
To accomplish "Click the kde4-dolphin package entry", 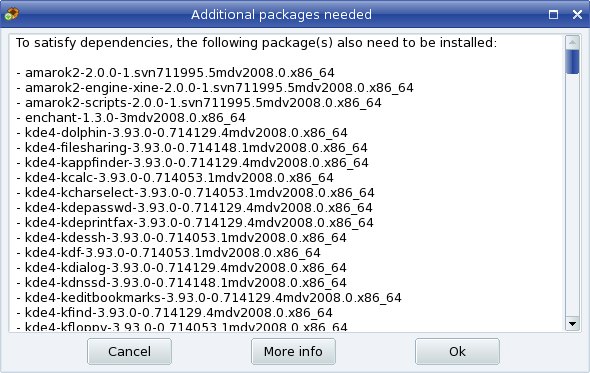I will point(182,133).
